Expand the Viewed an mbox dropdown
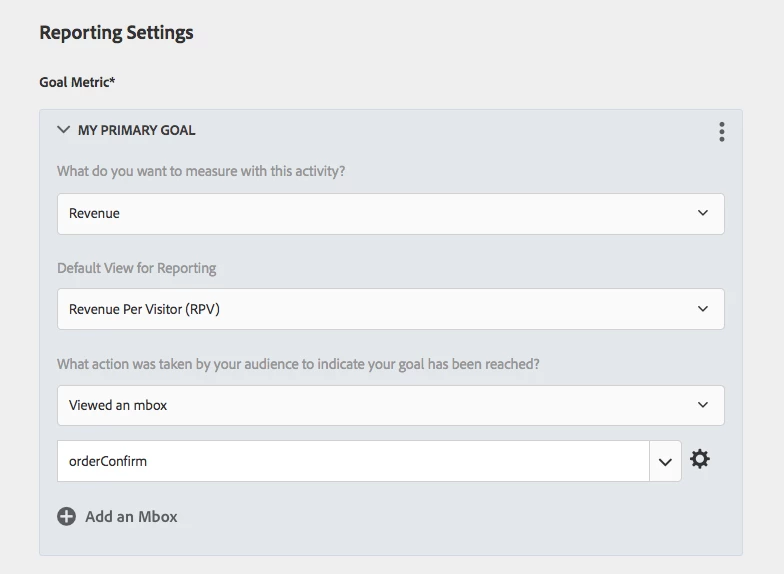This screenshot has height=574, width=784. pos(380,405)
